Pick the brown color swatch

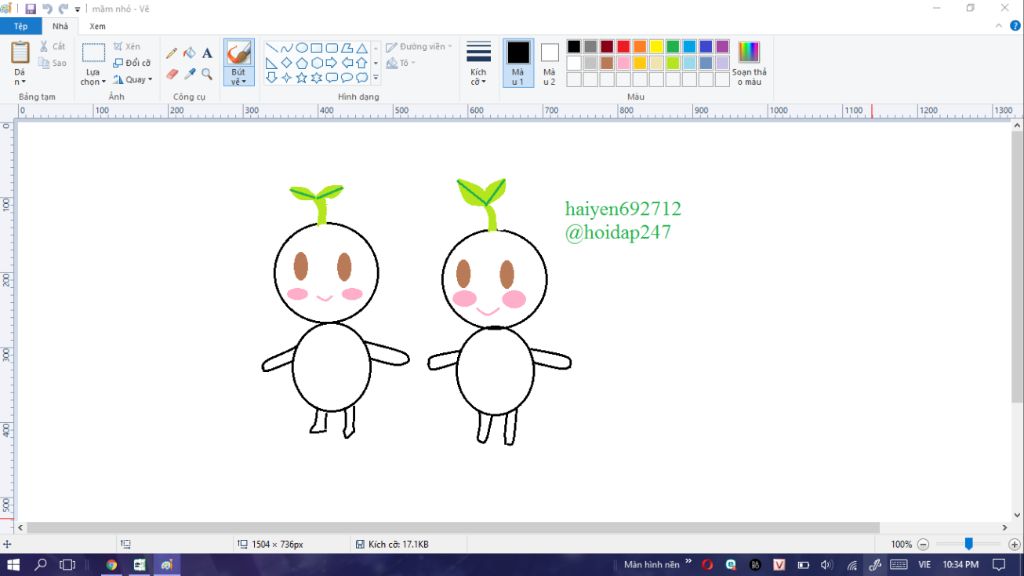tap(607, 63)
